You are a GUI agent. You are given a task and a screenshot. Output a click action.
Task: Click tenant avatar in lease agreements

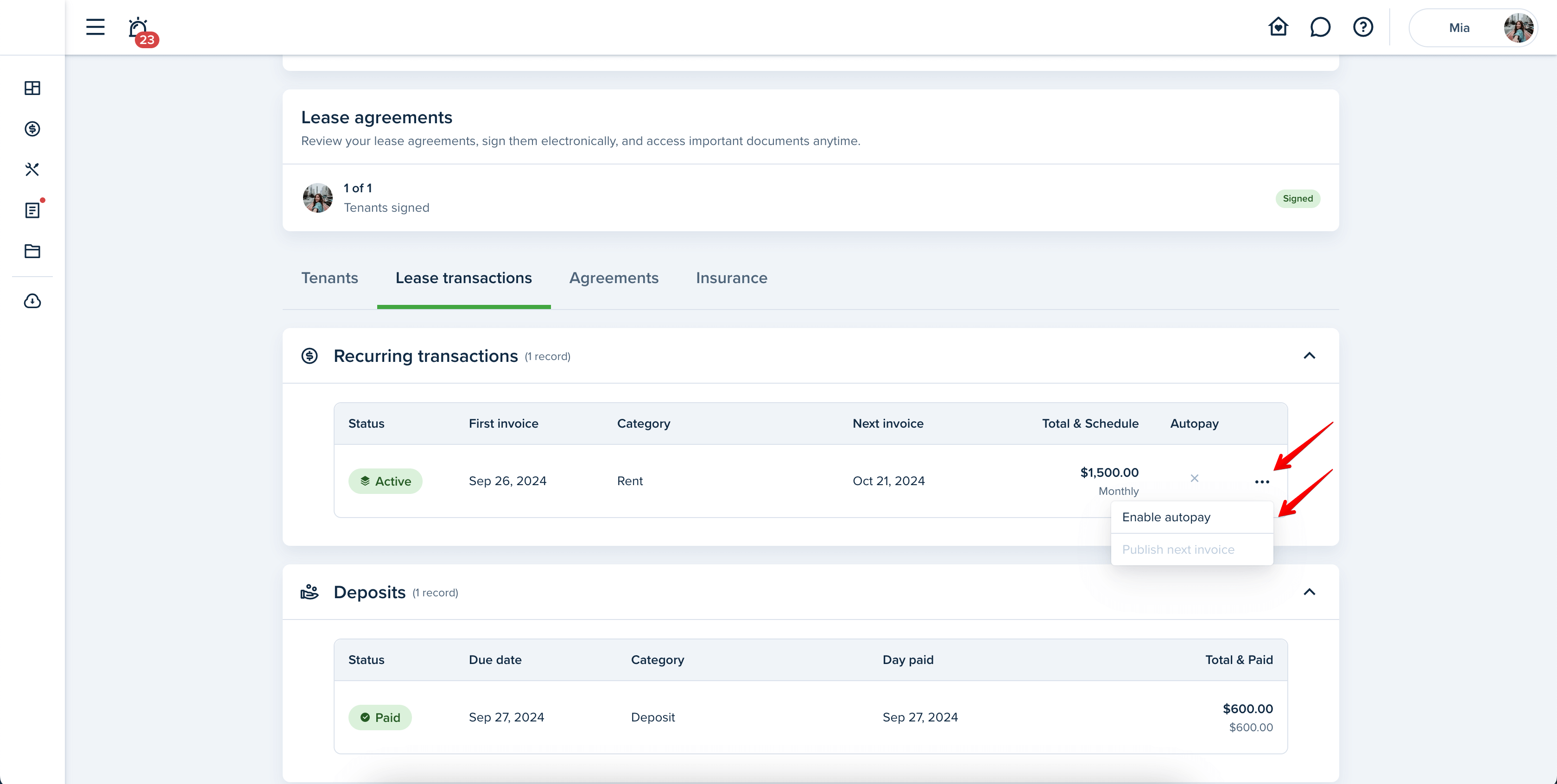(x=317, y=198)
